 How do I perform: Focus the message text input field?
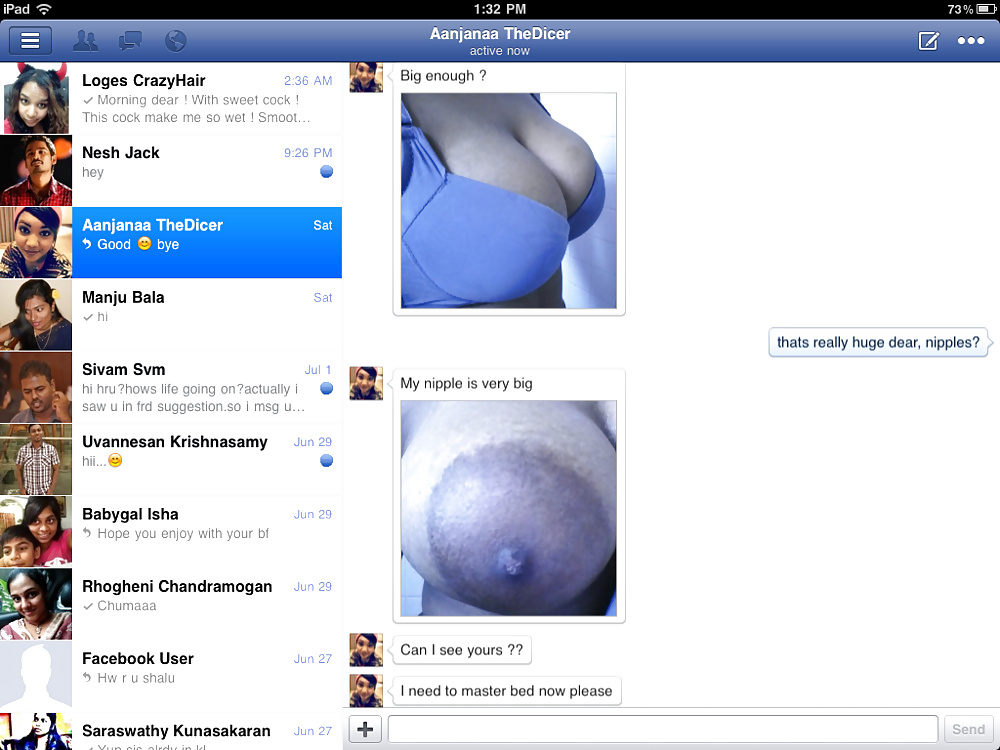pyautogui.click(x=662, y=729)
